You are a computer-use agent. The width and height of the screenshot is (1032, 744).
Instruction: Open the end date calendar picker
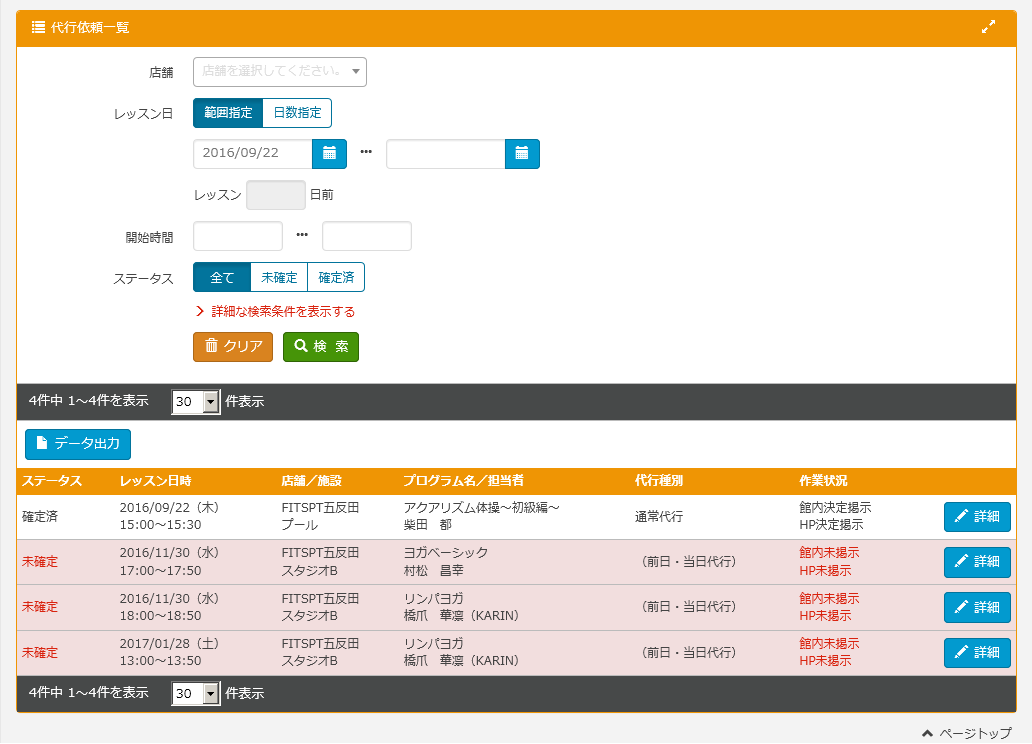pos(522,154)
